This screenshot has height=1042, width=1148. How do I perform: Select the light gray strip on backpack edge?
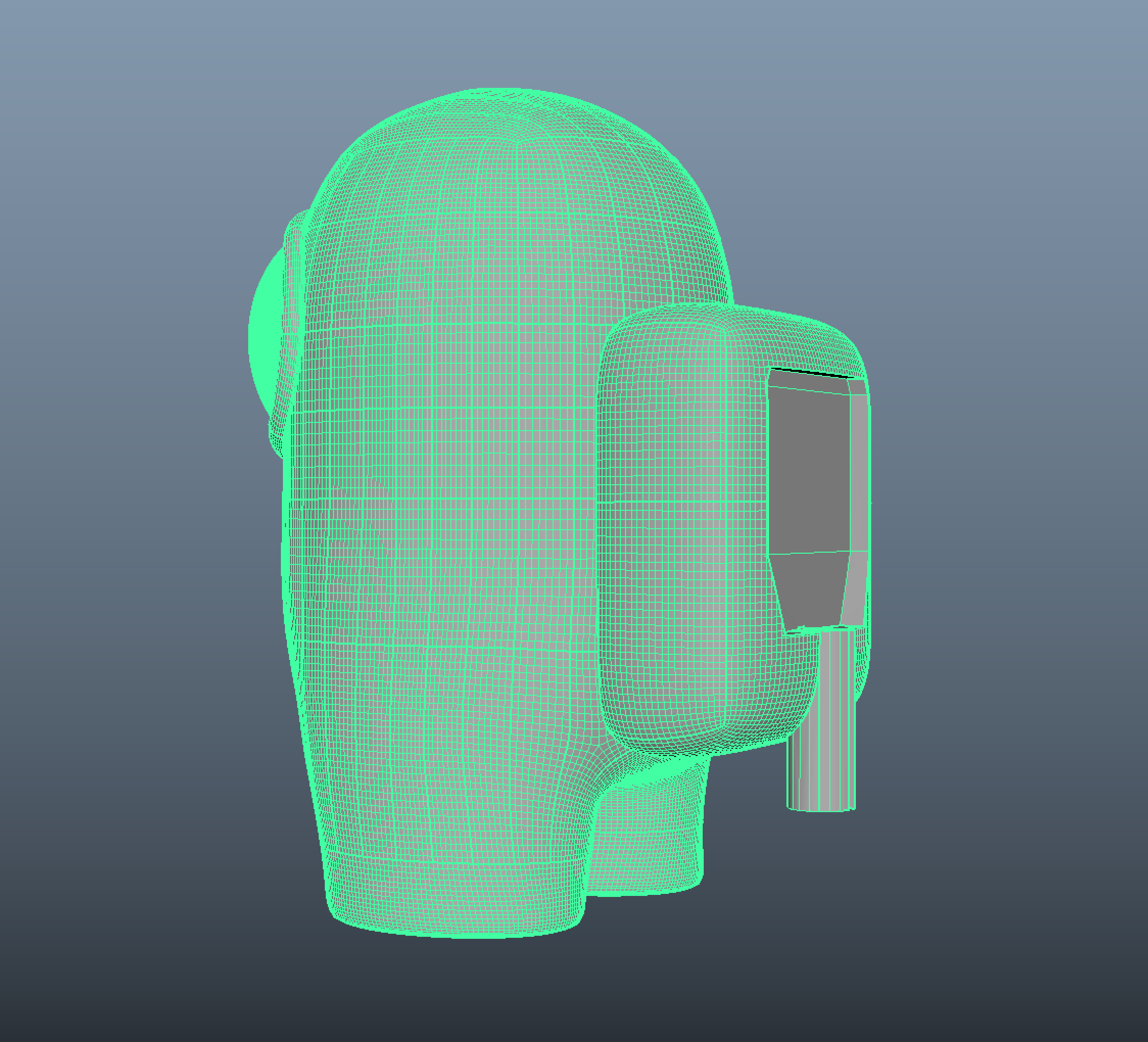tap(859, 473)
